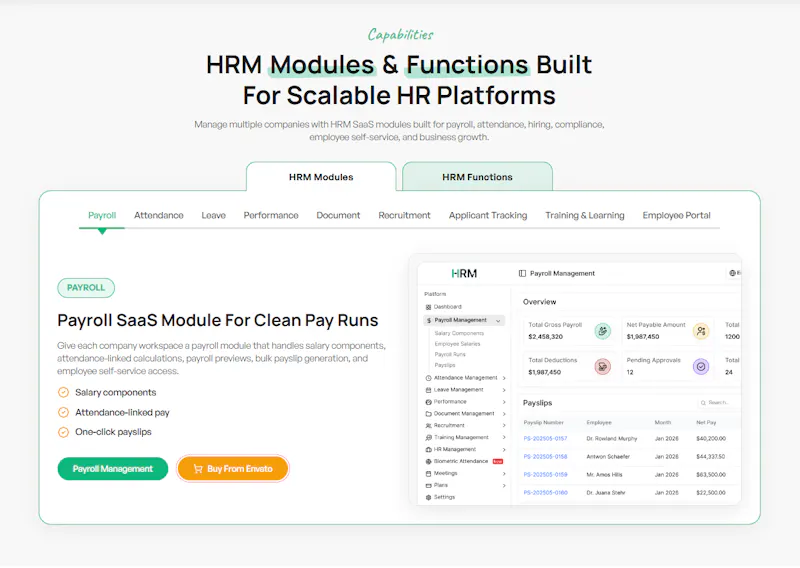Screen dimensions: 800x568
Task: Click the HR Management sidebar icon
Action: 428,450
